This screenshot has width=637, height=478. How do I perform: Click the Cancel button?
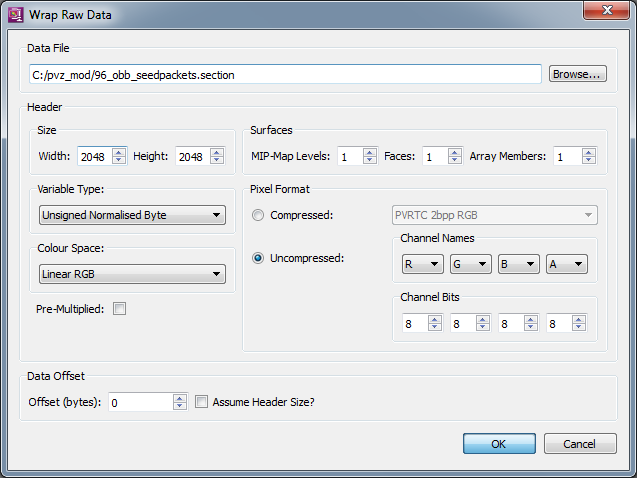579,444
